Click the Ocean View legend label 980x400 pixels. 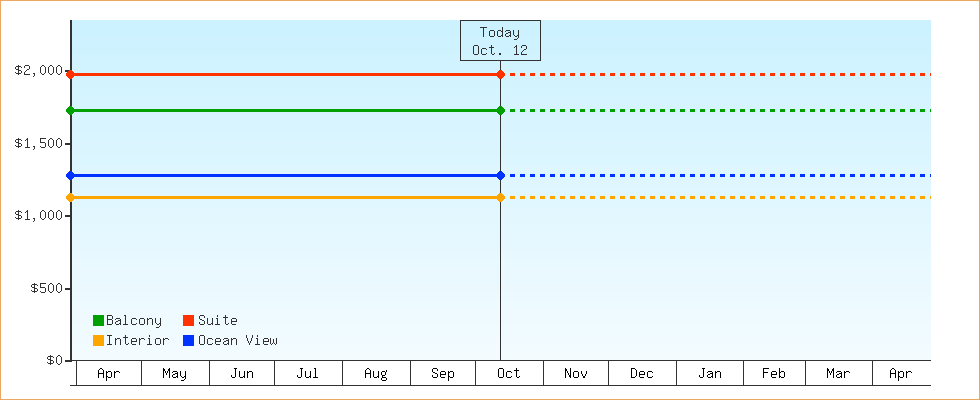[x=237, y=341]
